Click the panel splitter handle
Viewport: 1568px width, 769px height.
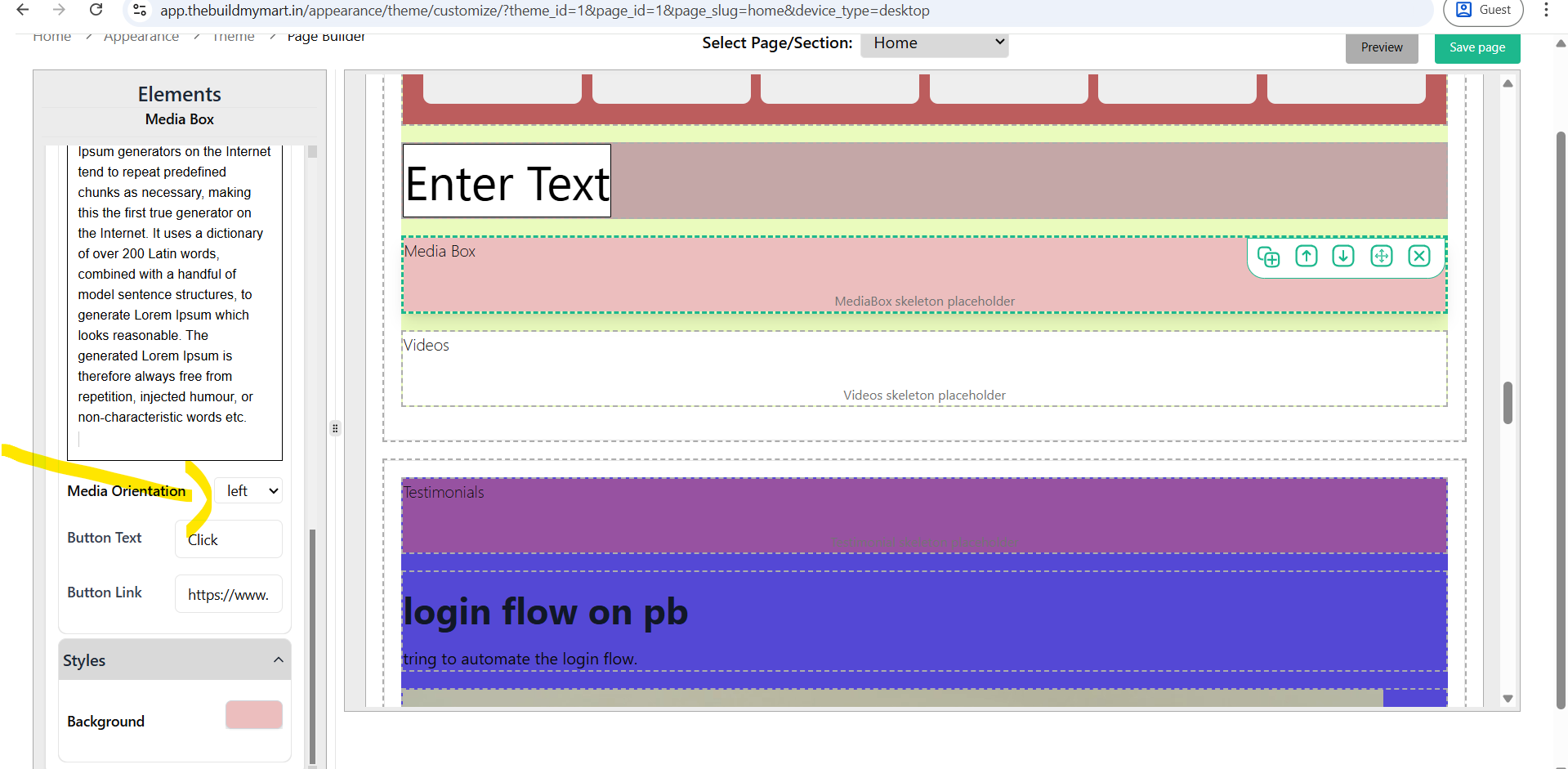335,428
